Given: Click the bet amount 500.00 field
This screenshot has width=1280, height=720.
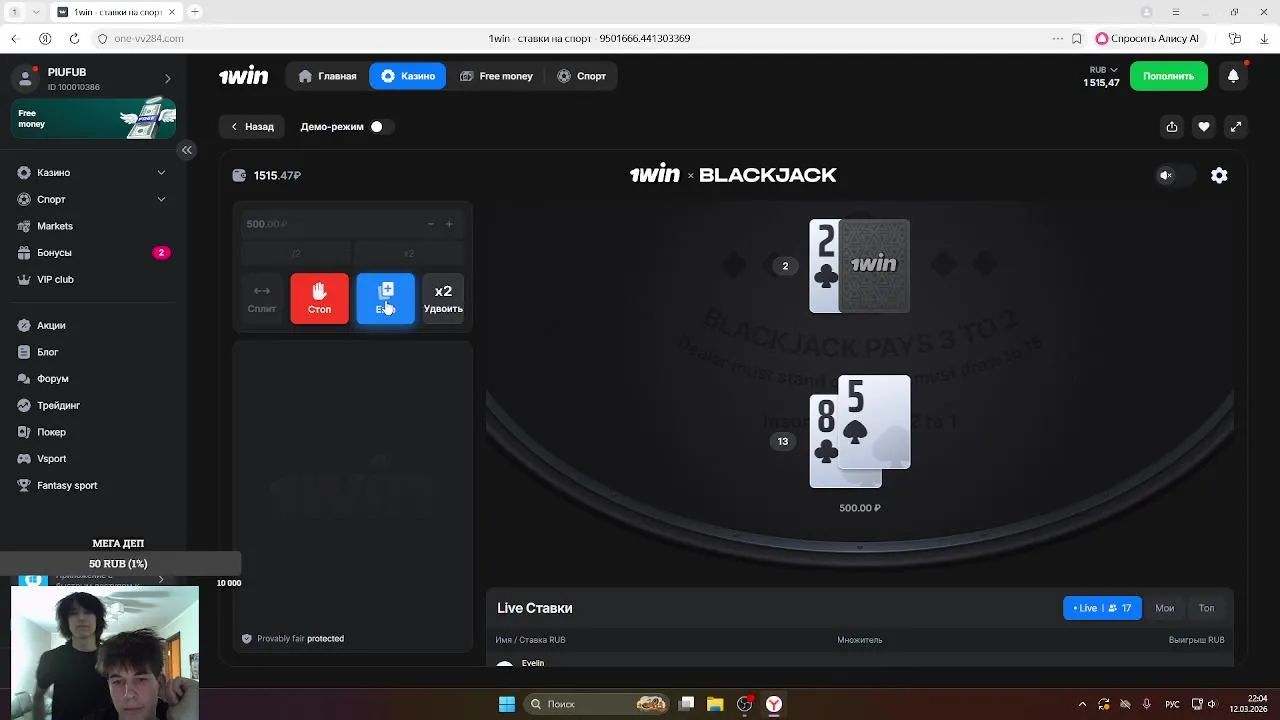Looking at the screenshot, I should [x=330, y=224].
